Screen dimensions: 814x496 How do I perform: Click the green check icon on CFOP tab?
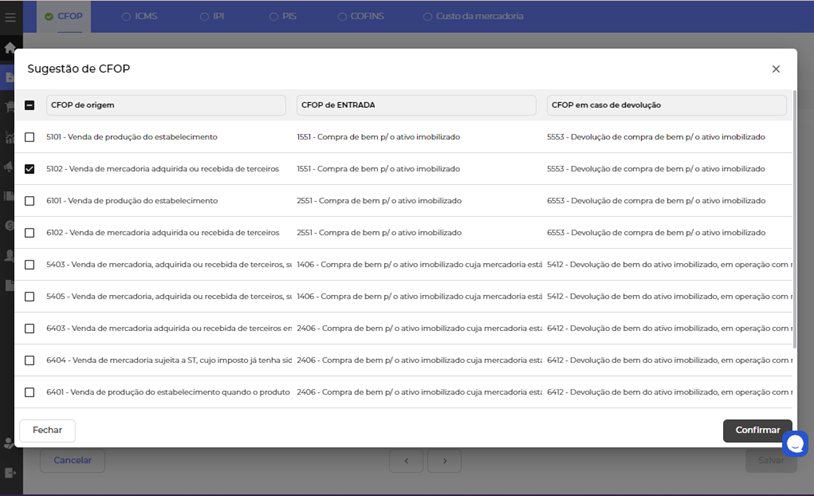tap(49, 17)
